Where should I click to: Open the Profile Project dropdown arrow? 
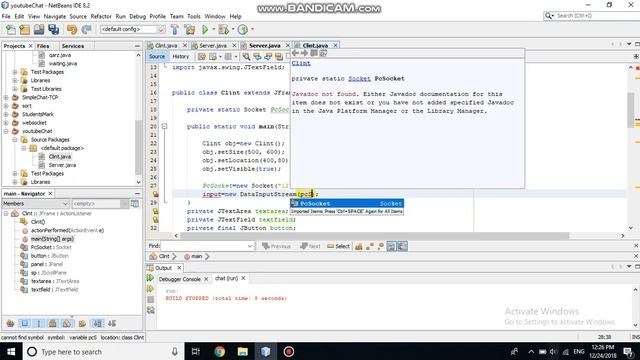click(252, 29)
